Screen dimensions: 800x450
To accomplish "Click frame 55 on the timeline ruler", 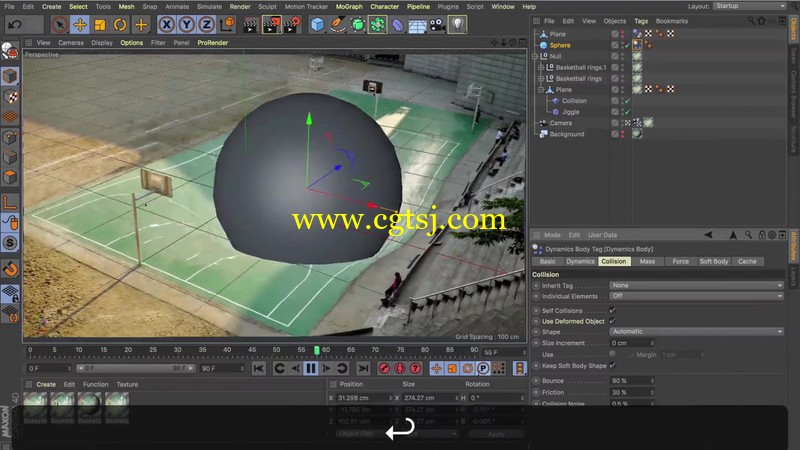I will [302, 350].
